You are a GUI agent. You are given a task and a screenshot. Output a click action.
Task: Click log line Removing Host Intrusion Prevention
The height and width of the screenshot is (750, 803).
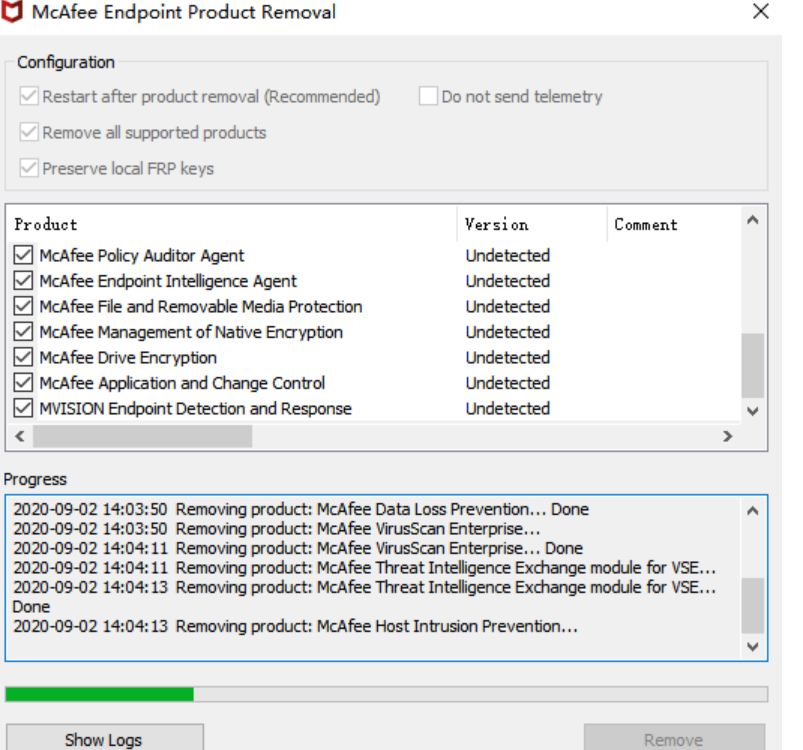295,626
